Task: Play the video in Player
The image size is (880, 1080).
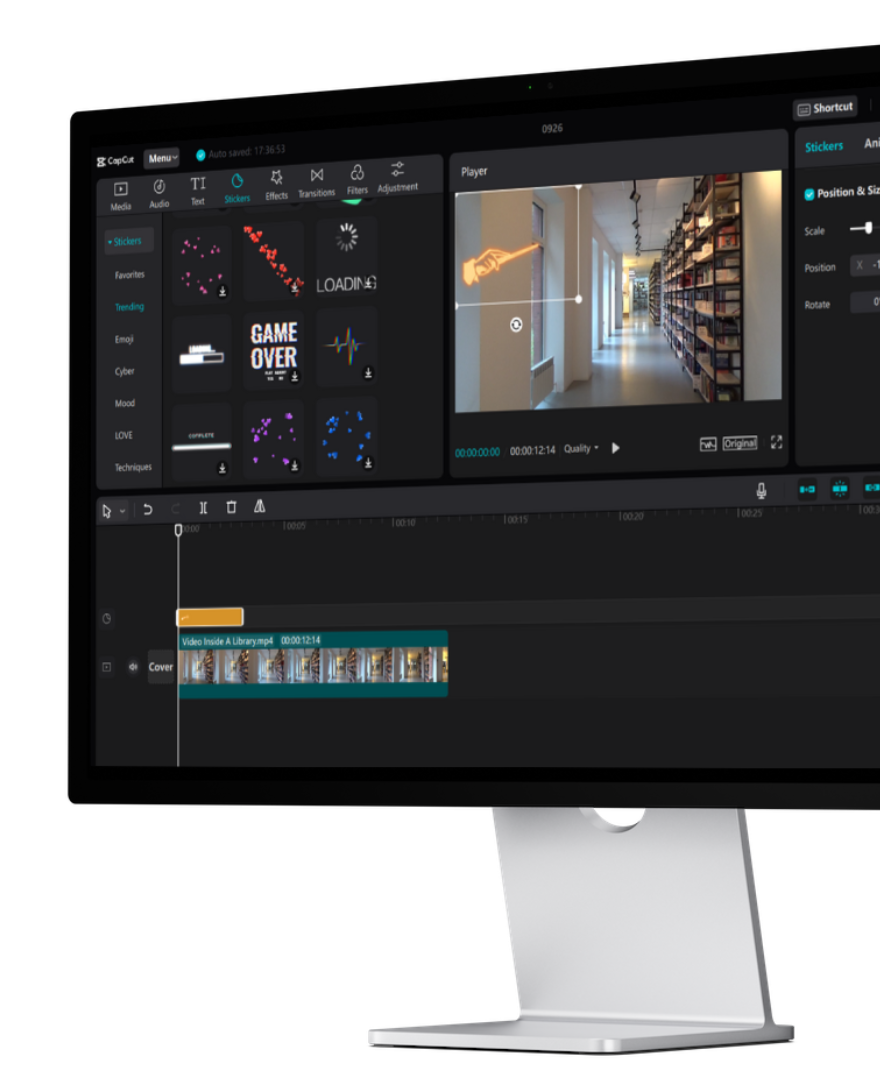Action: click(x=616, y=448)
